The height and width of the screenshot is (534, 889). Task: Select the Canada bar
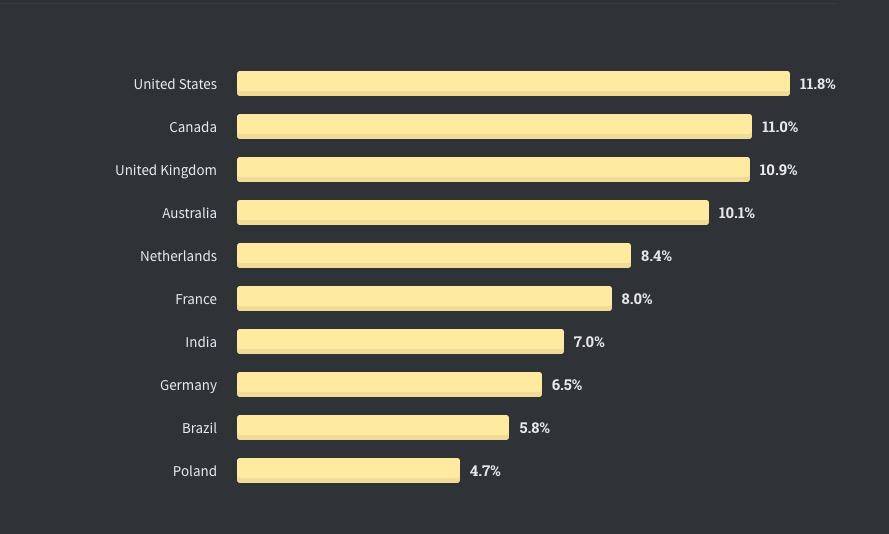pyautogui.click(x=494, y=127)
